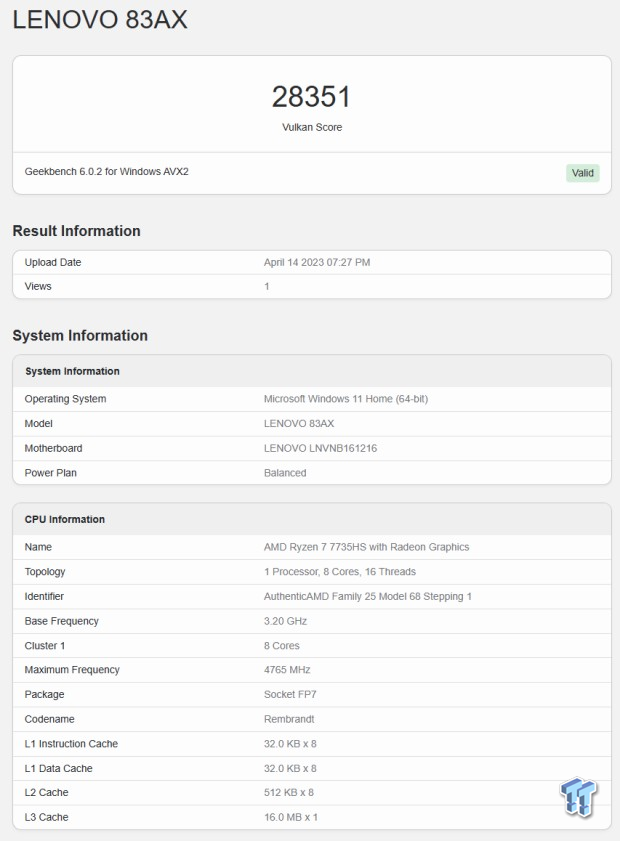
Task: Click the Base Frequency label
Action: point(62,621)
